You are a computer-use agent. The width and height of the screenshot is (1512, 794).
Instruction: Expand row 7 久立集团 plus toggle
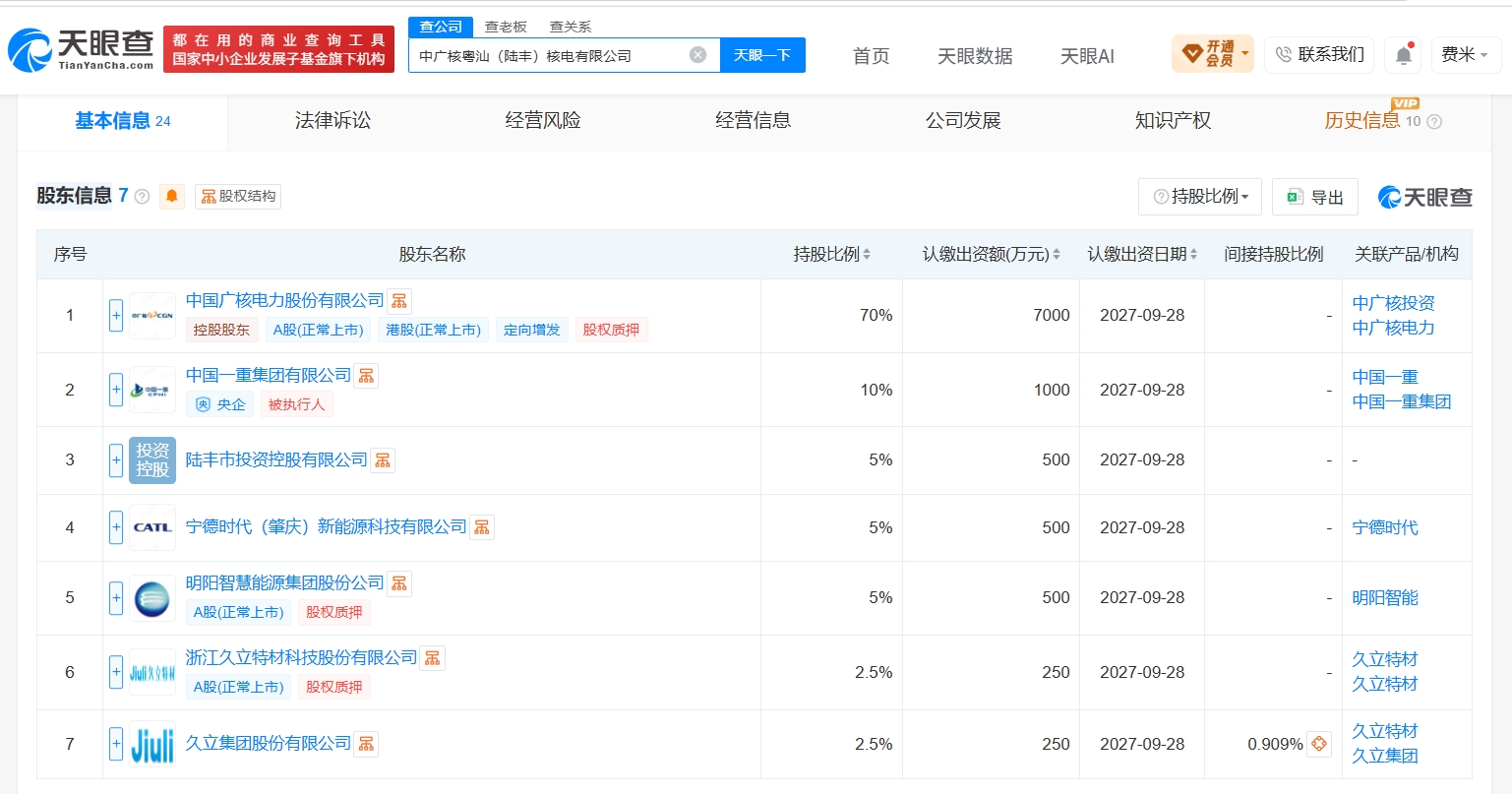(116, 744)
